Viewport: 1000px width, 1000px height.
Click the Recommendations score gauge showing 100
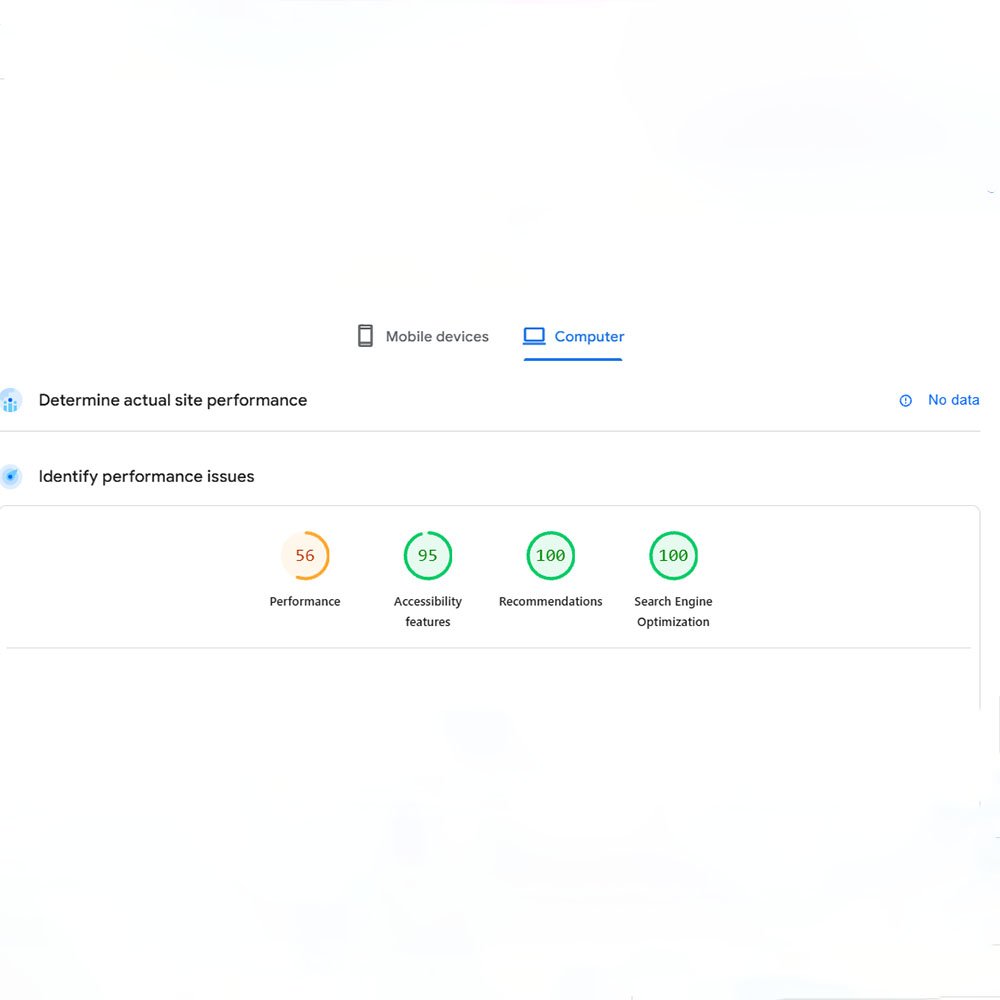[550, 556]
